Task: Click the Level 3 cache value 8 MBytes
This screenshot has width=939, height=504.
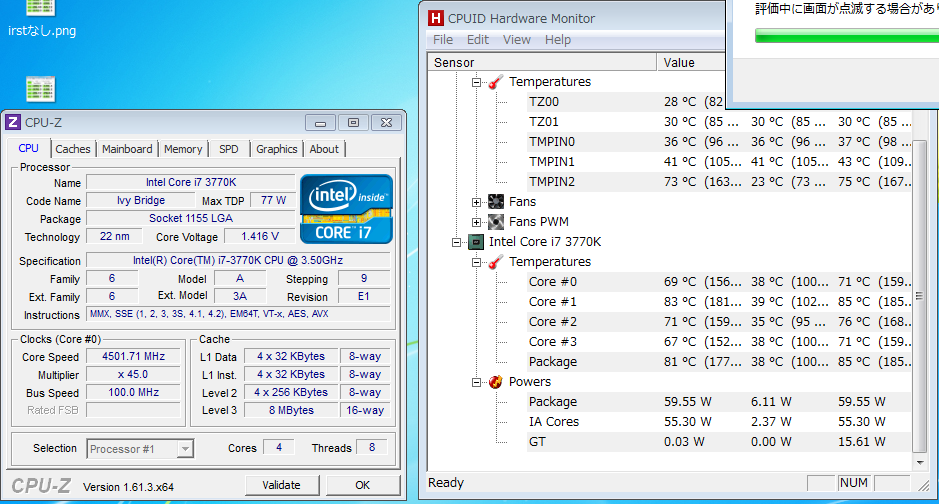Action: [x=291, y=410]
